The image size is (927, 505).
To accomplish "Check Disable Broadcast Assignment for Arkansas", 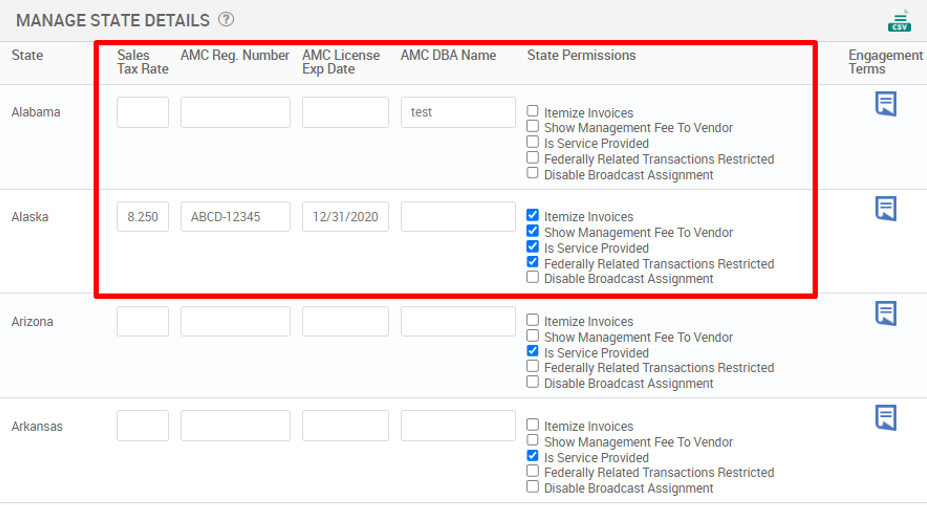I will click(533, 486).
